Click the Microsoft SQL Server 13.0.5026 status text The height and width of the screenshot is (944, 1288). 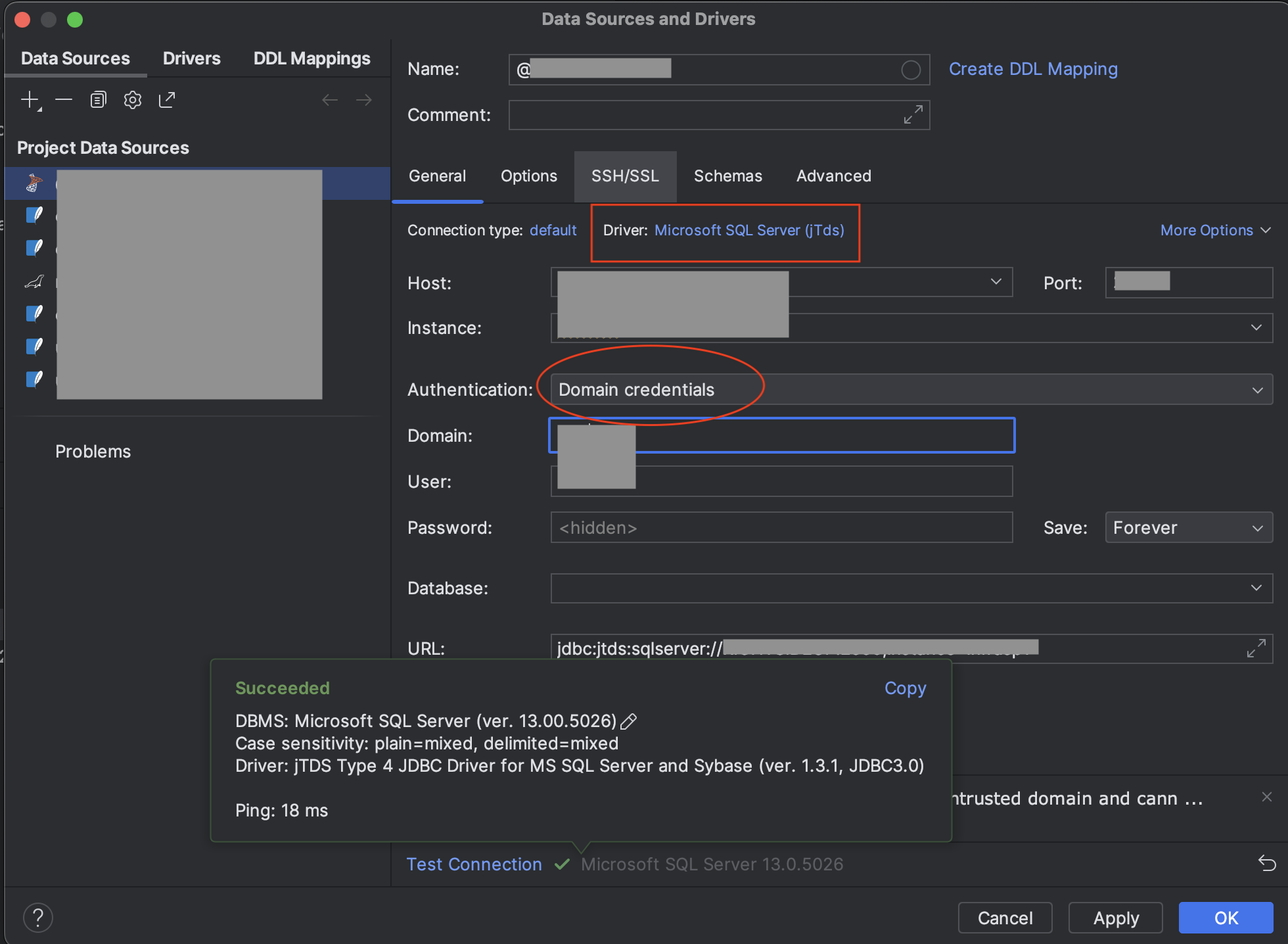(712, 864)
